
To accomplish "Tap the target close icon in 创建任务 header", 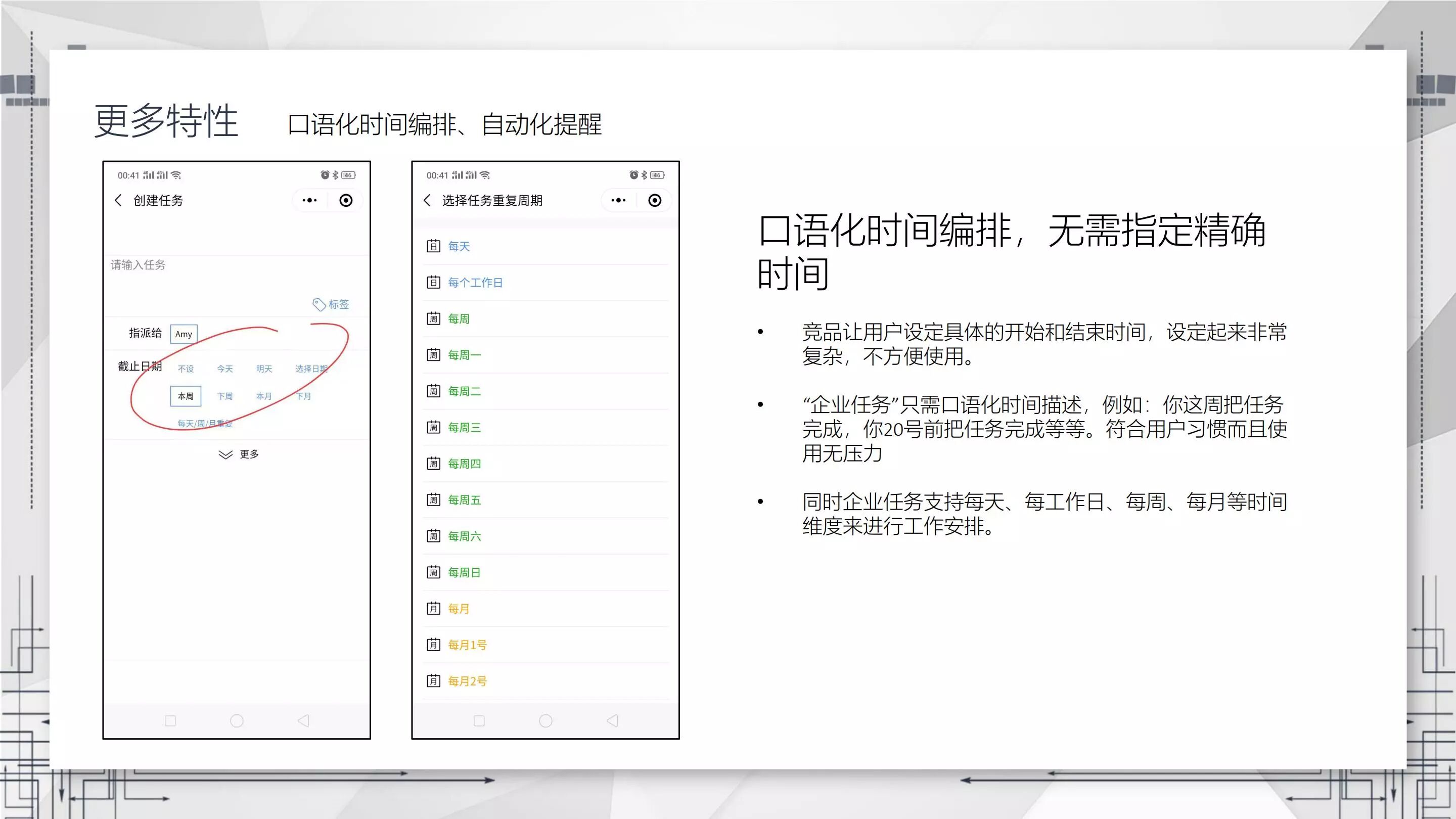I will (x=346, y=201).
